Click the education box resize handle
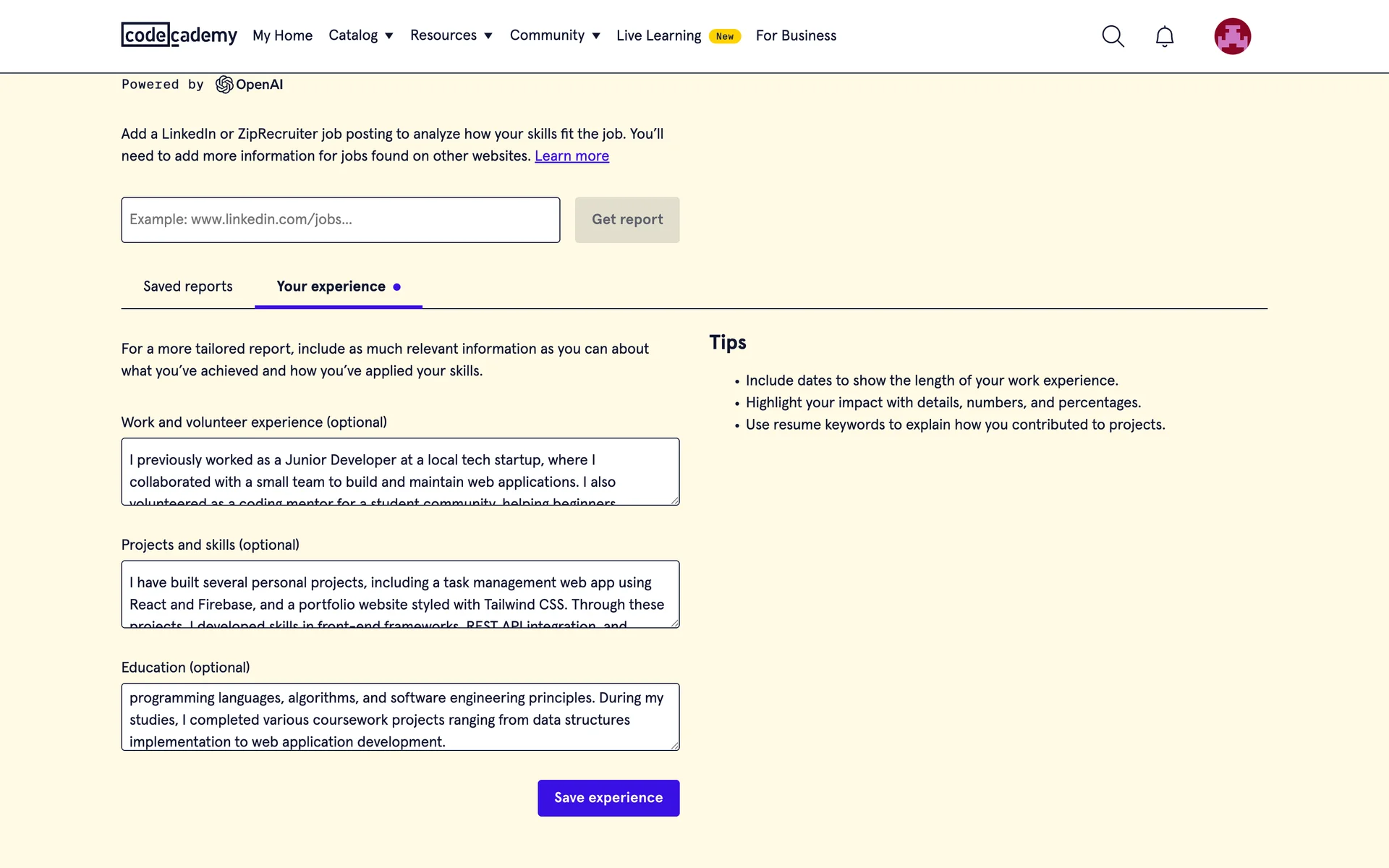 click(x=674, y=746)
